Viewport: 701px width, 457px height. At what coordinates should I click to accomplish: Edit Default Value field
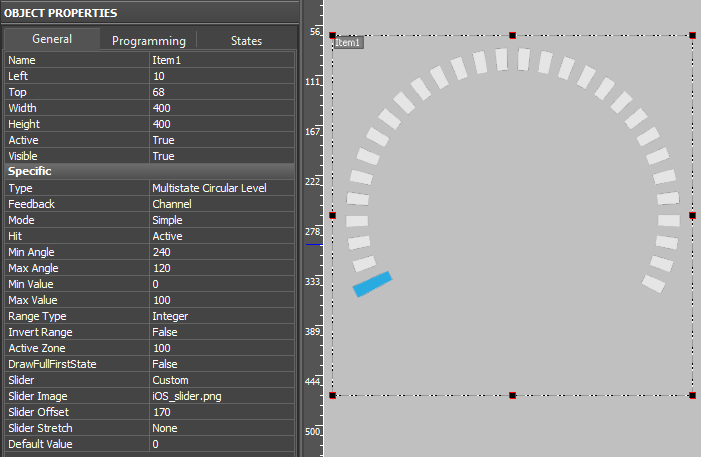coord(222,444)
